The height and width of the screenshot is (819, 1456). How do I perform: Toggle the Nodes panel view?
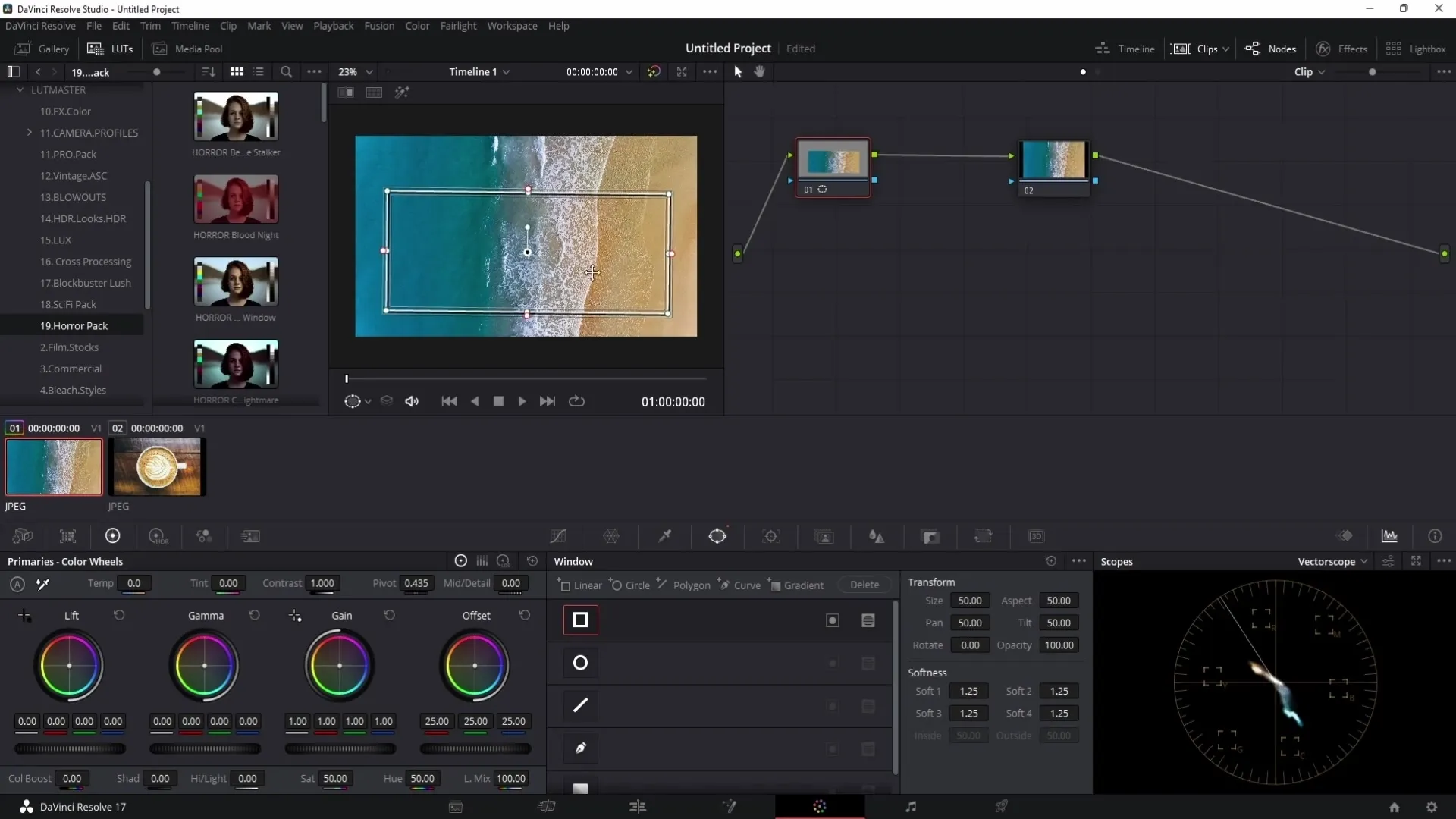[x=1275, y=48]
